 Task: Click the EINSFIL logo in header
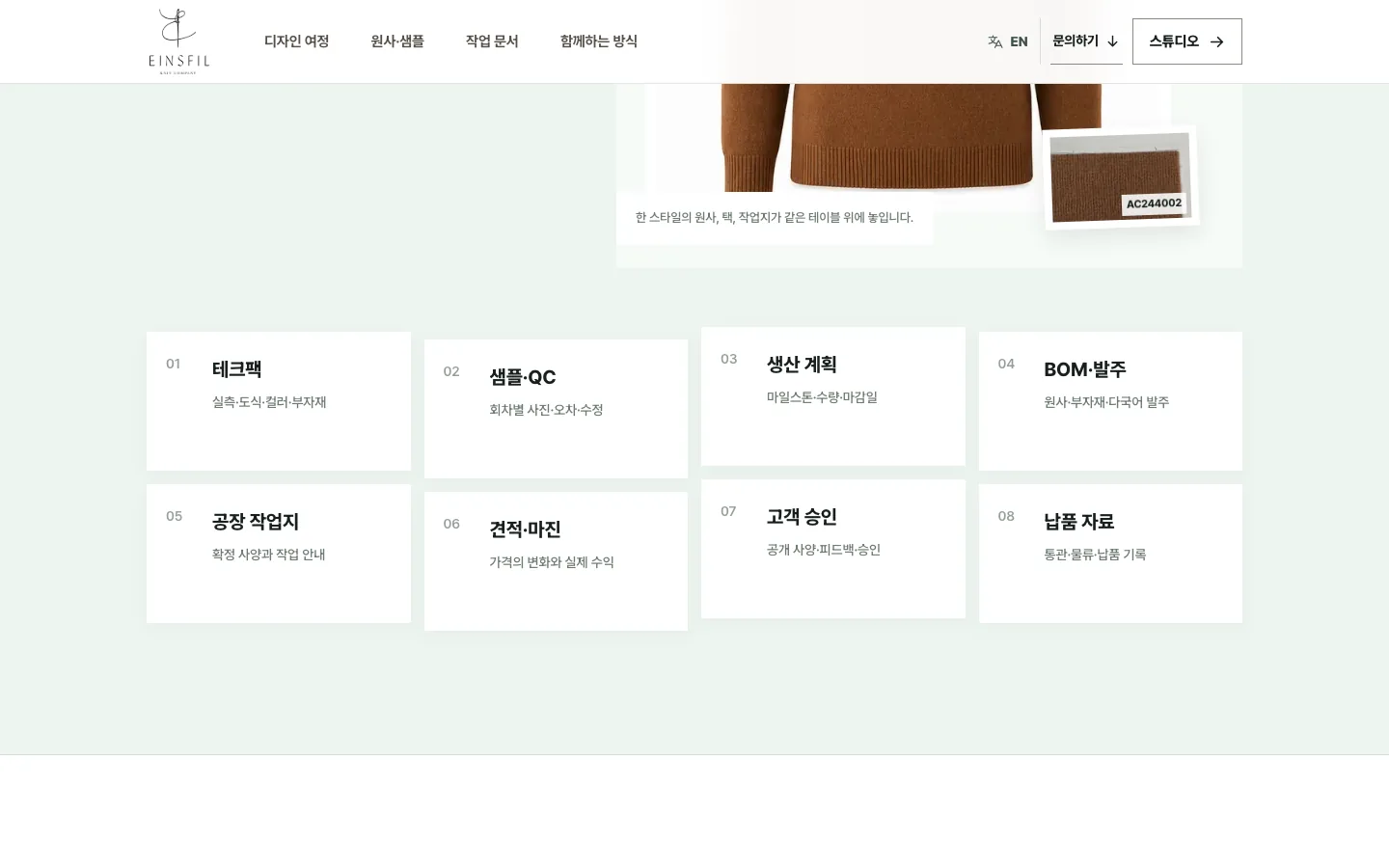(x=178, y=41)
